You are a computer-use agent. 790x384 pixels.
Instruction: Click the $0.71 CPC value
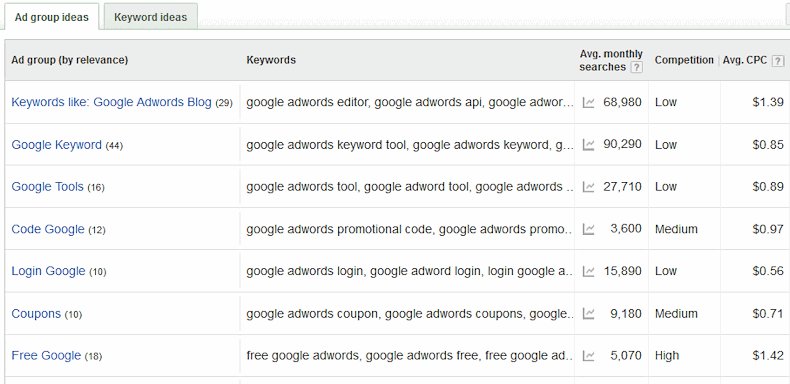[x=768, y=313]
